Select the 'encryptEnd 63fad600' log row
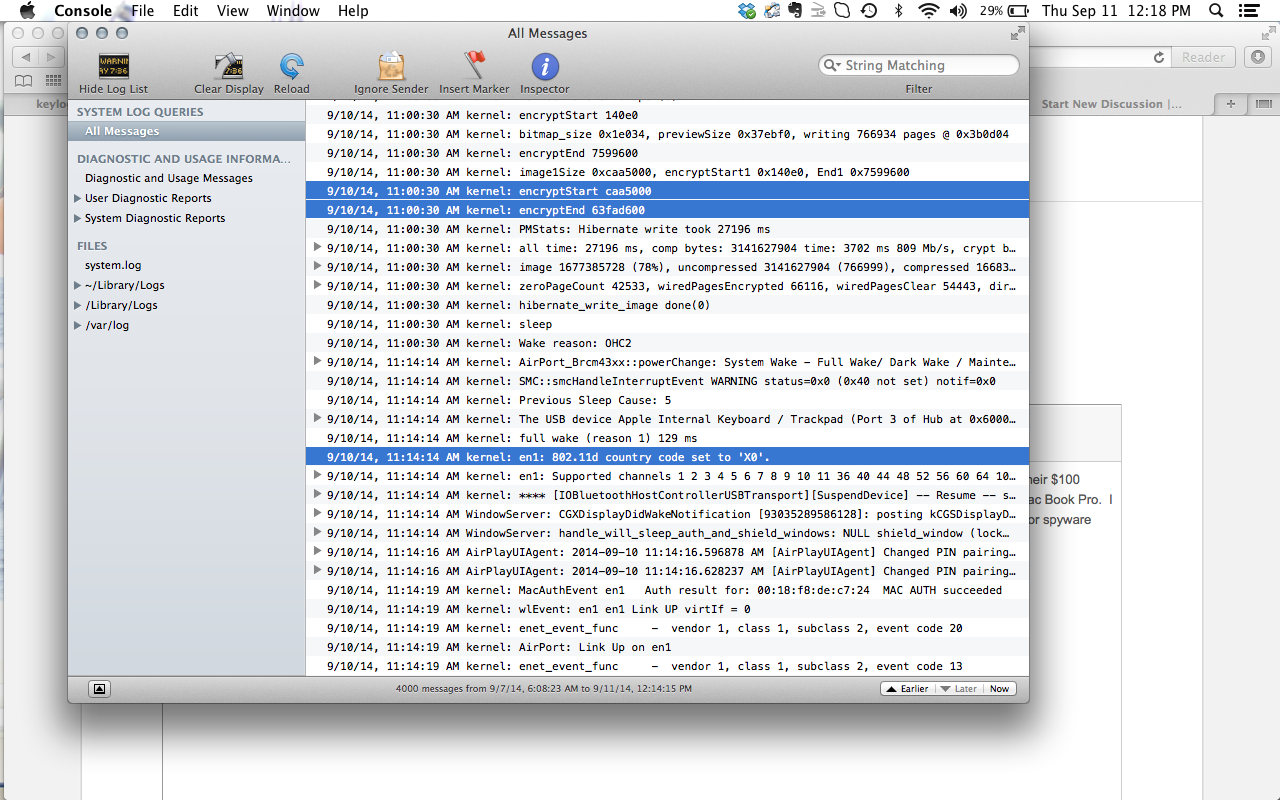This screenshot has width=1280, height=800. (667, 210)
